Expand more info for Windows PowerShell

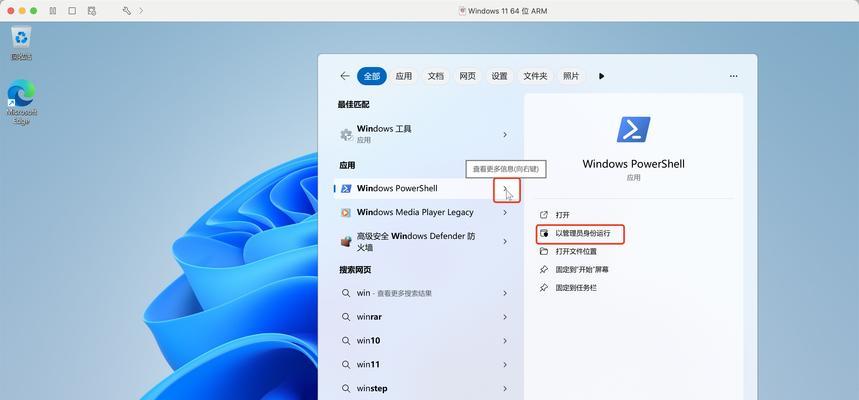[506, 190]
